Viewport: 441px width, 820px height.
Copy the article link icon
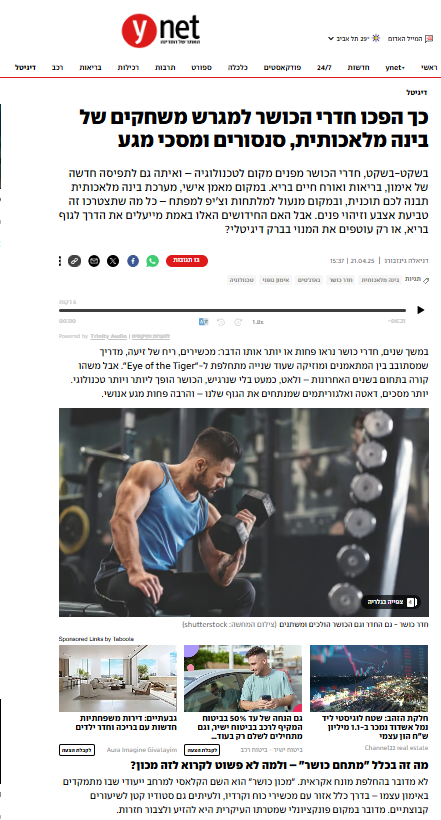pyautogui.click(x=74, y=261)
